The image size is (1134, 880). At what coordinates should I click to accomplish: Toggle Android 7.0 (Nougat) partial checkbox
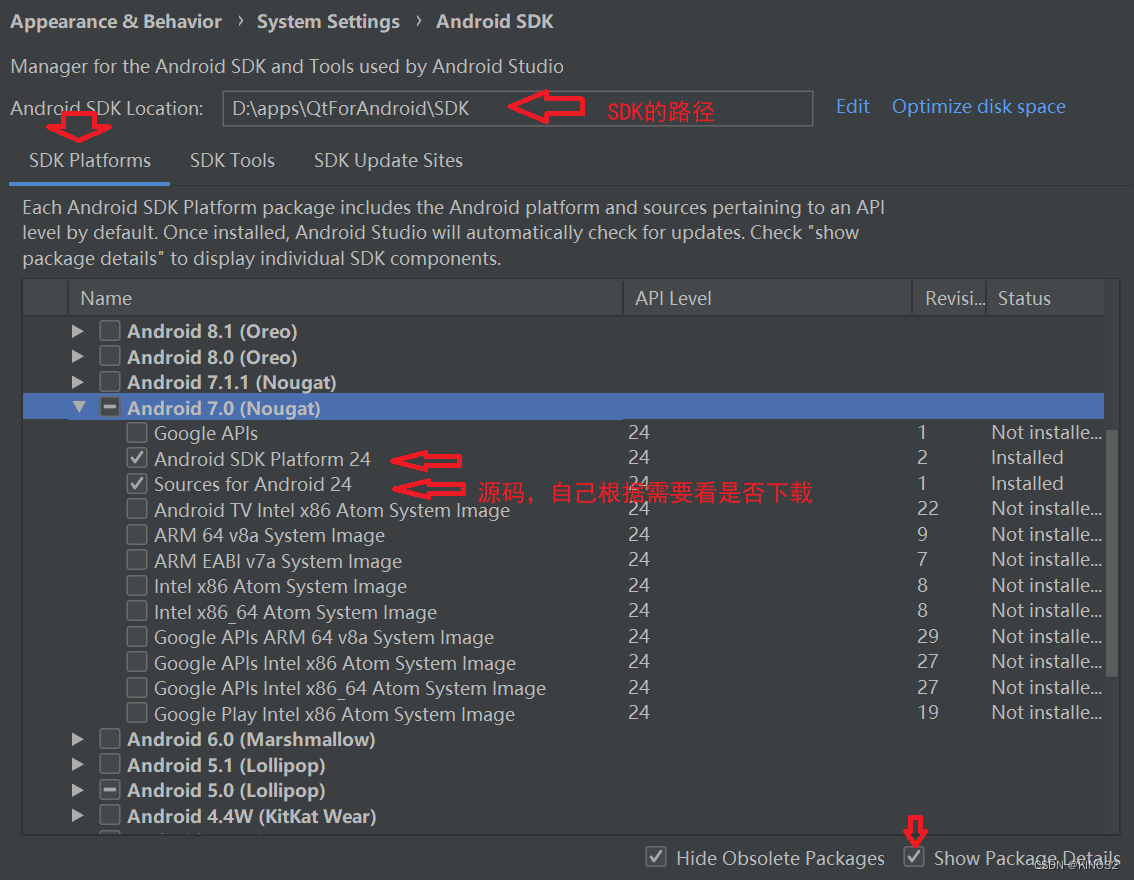tap(110, 407)
